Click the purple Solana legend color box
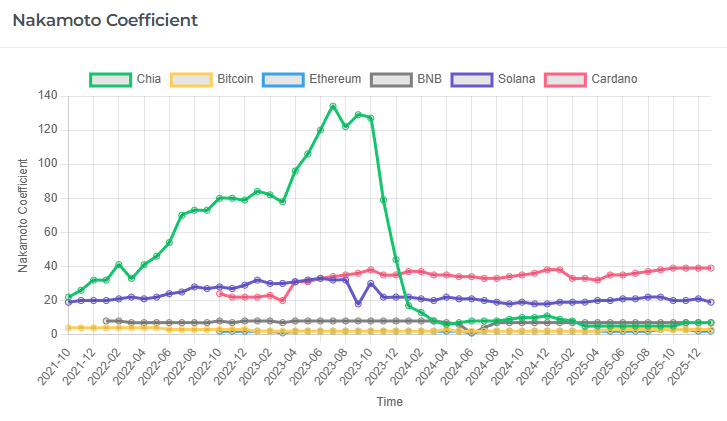Image resolution: width=727 pixels, height=421 pixels. pos(470,79)
